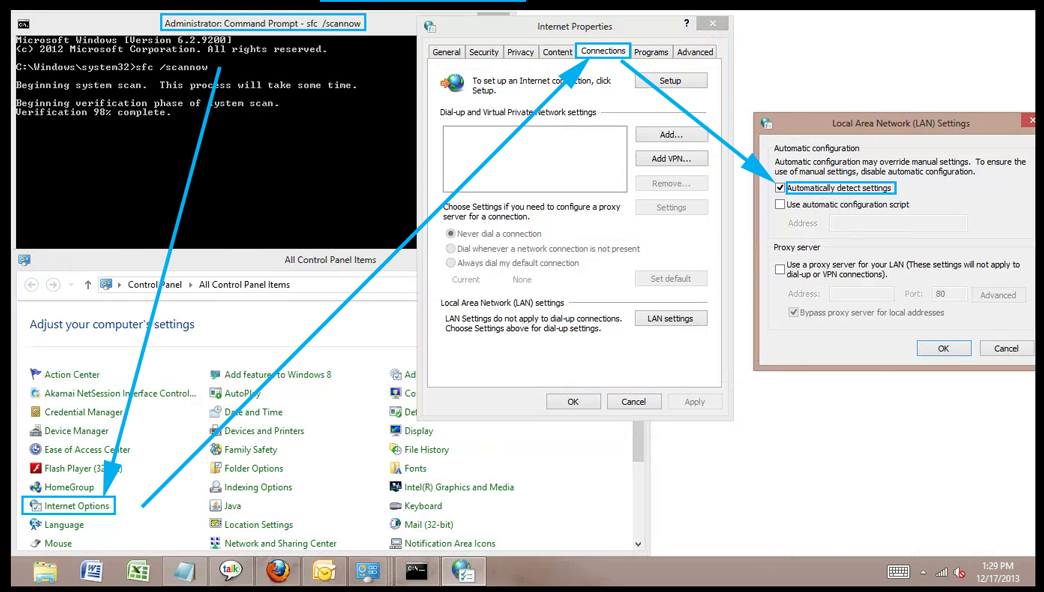Open Internet Options in Control Panel
The height and width of the screenshot is (592, 1044).
pyautogui.click(x=77, y=505)
